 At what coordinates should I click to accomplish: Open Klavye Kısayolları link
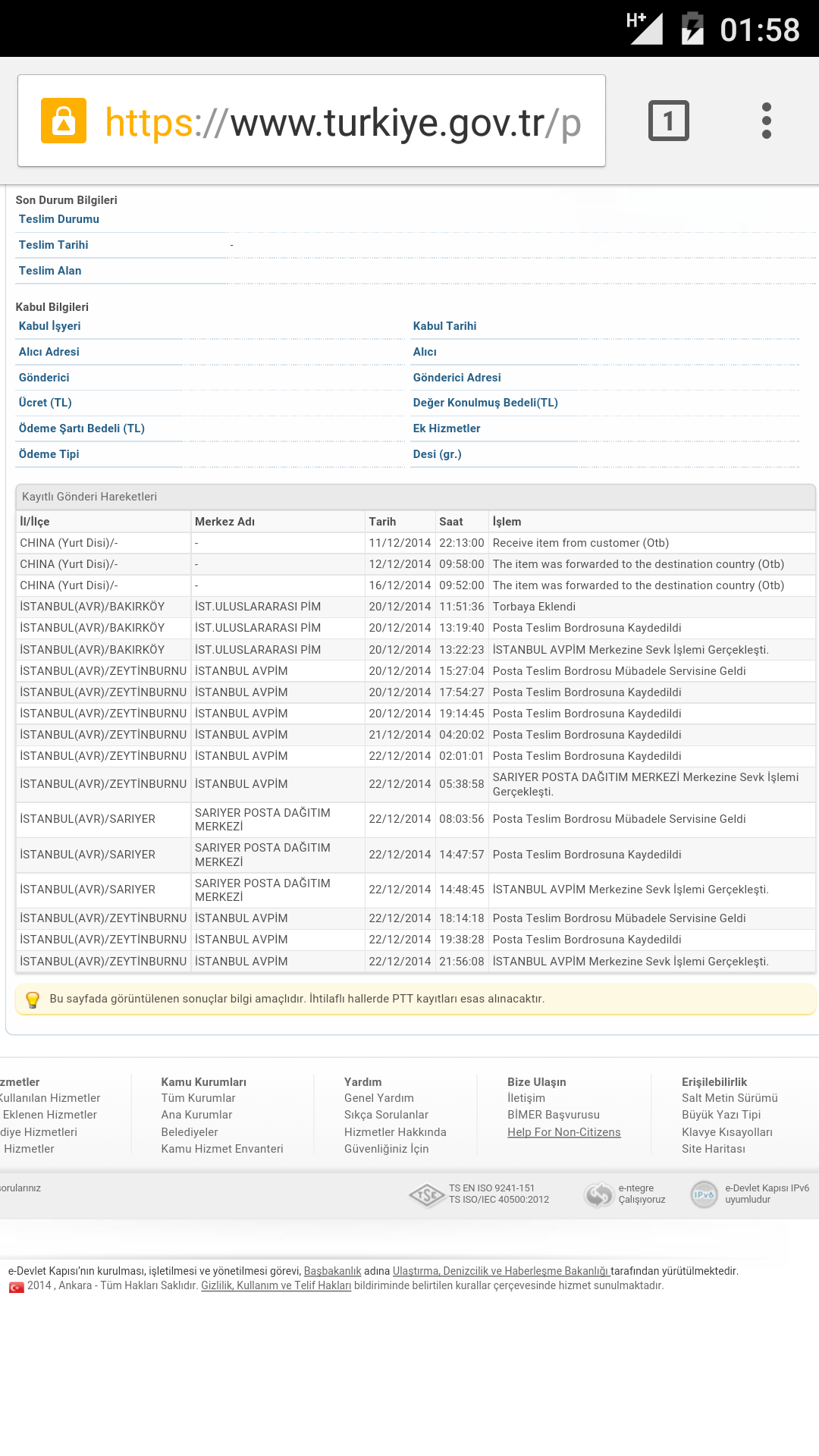coord(727,1132)
